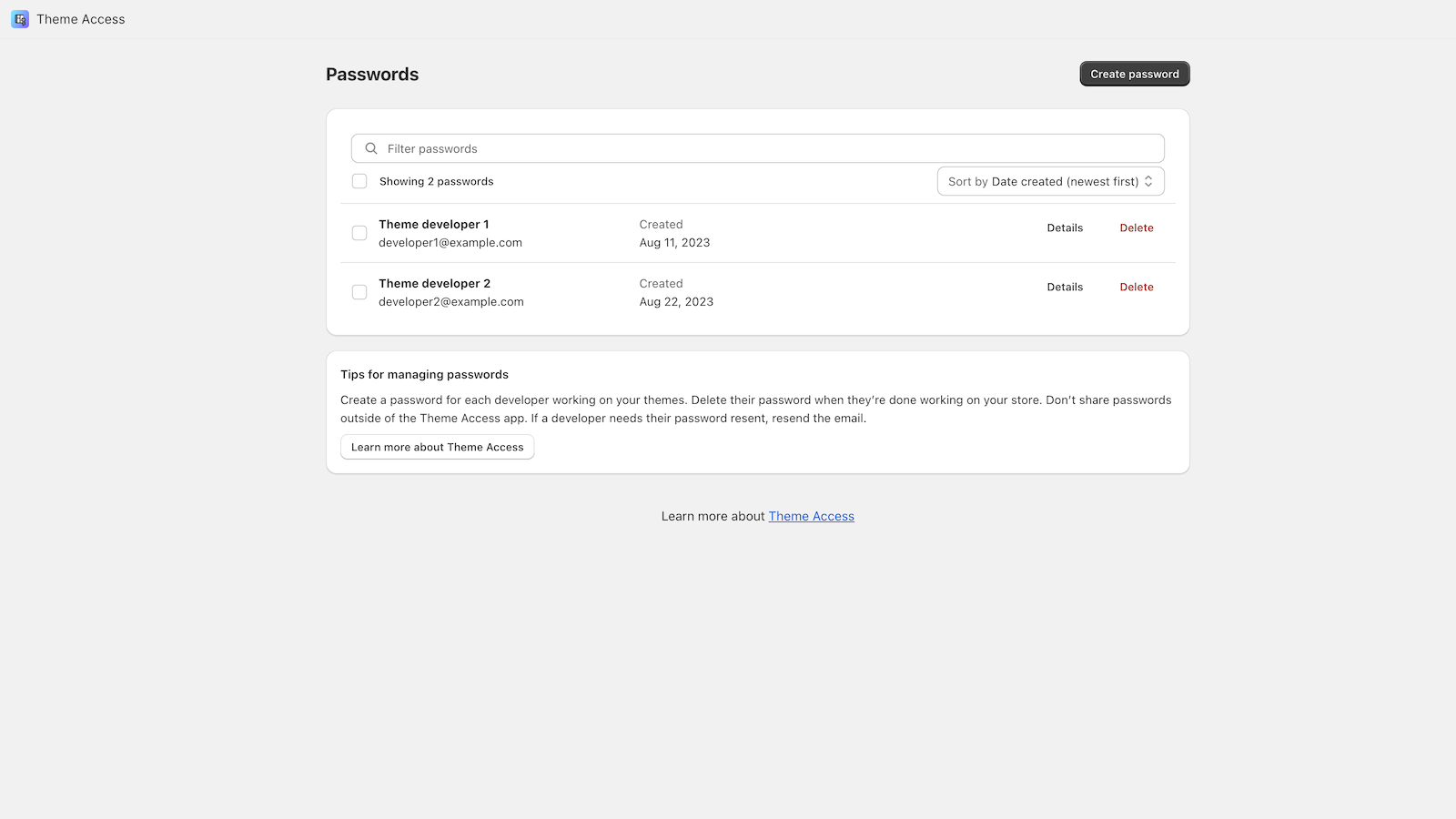Delete the password for Theme developer 1

[x=1136, y=227]
